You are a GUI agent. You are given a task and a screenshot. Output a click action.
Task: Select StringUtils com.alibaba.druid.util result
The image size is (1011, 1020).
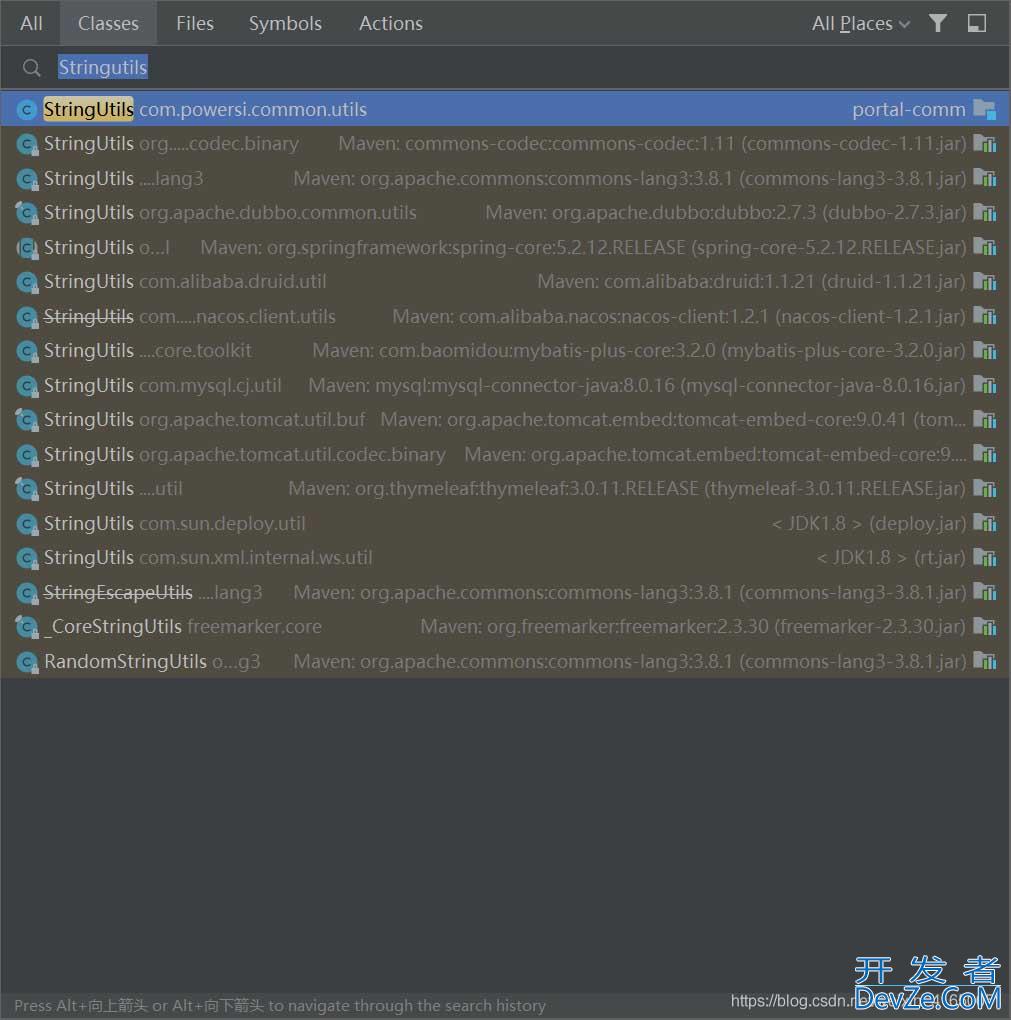coord(506,282)
